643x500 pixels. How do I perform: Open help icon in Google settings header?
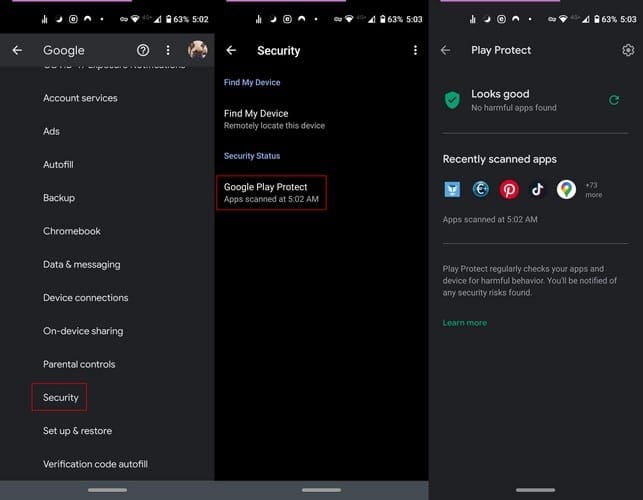(143, 50)
